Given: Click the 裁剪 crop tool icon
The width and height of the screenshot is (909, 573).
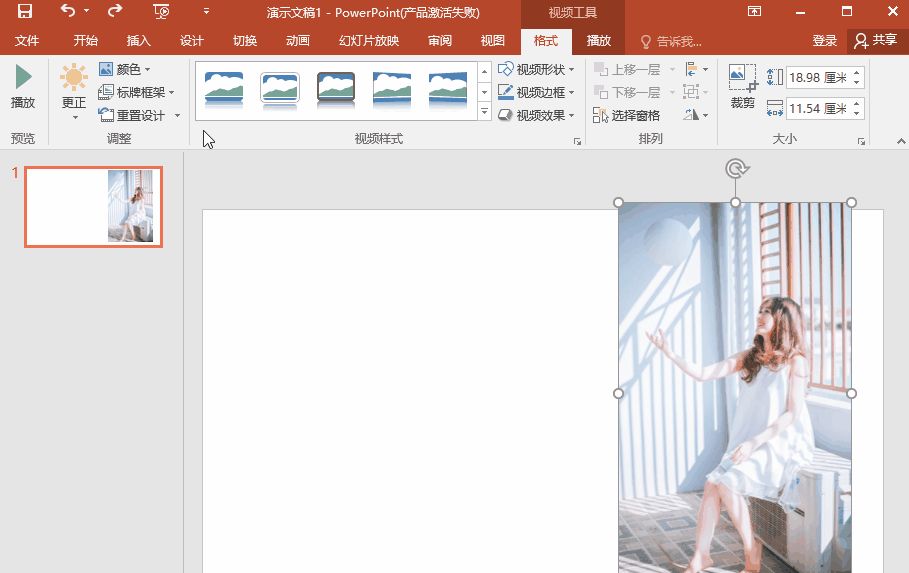Looking at the screenshot, I should pyautogui.click(x=742, y=87).
